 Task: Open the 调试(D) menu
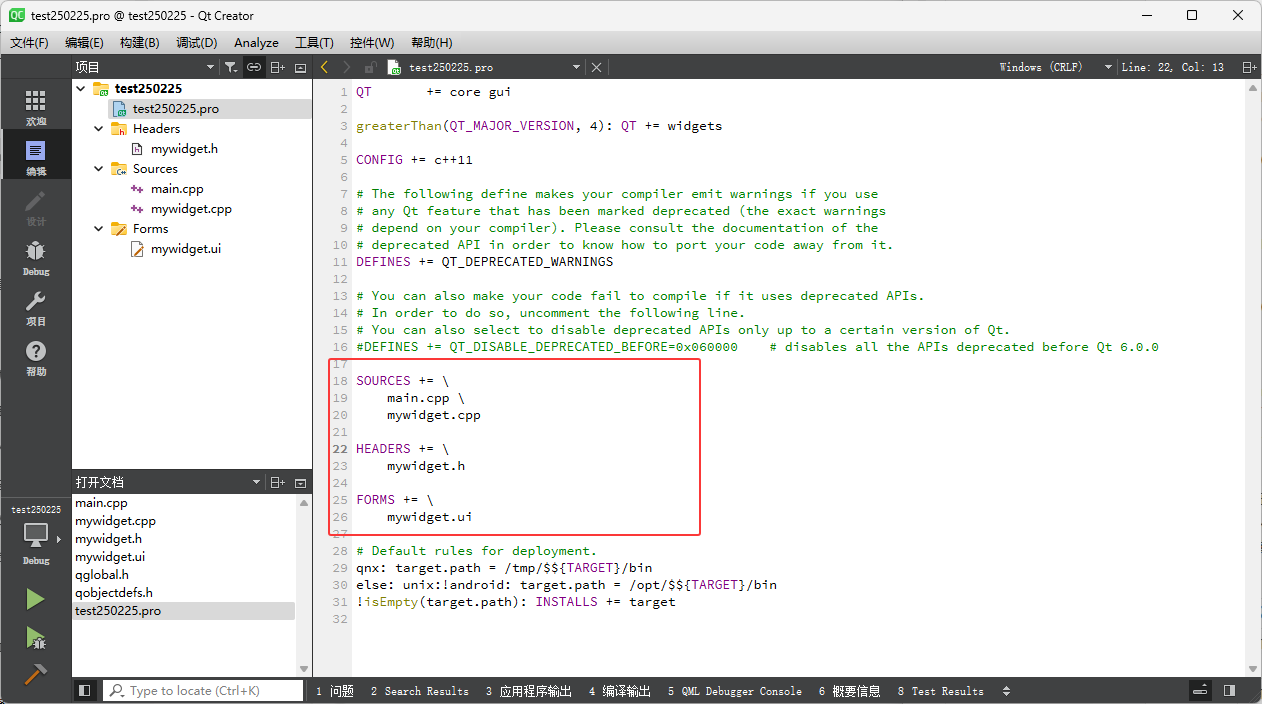click(x=196, y=43)
